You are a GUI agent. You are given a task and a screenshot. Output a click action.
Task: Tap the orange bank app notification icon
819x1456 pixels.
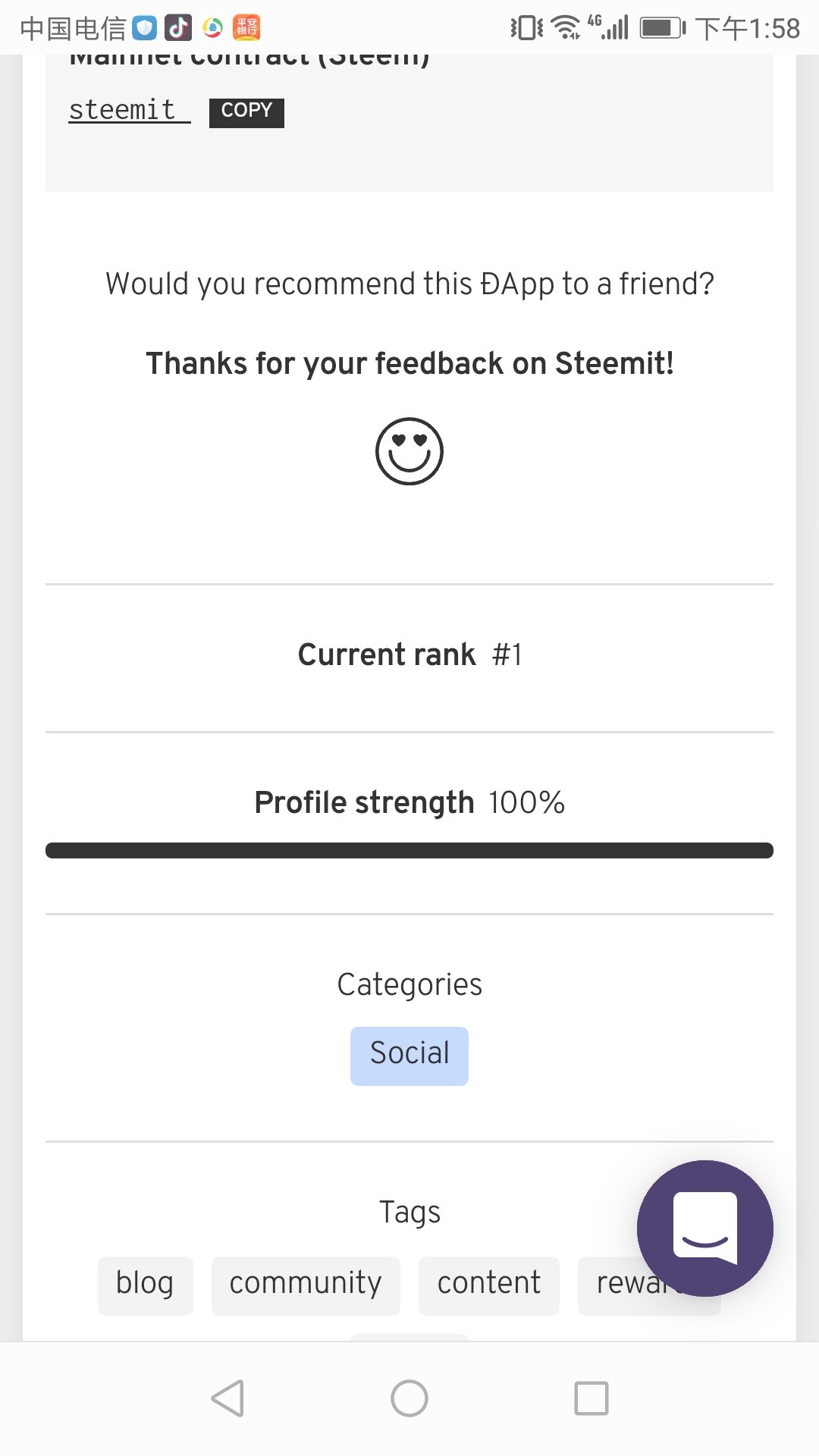pyautogui.click(x=246, y=28)
